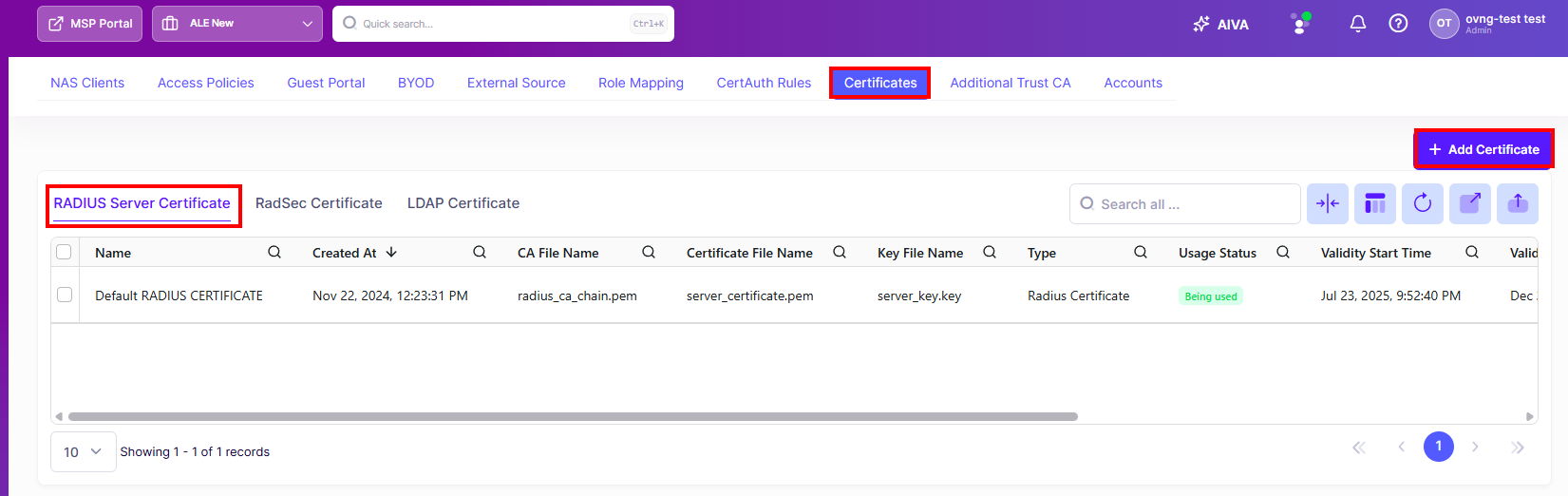Search icon in Usage Status column
The image size is (1568, 496).
tap(1283, 252)
